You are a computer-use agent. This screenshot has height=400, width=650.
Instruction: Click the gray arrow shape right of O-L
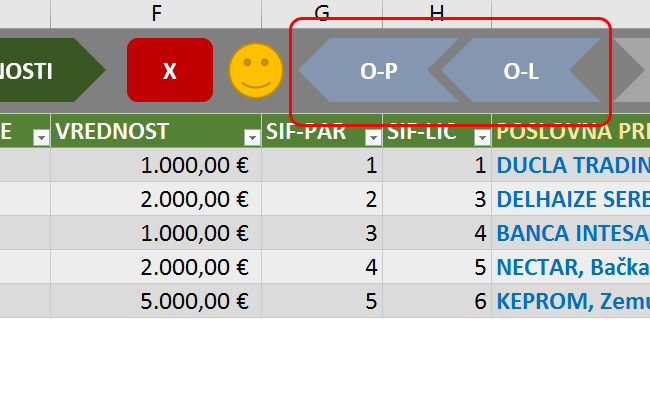tap(632, 71)
